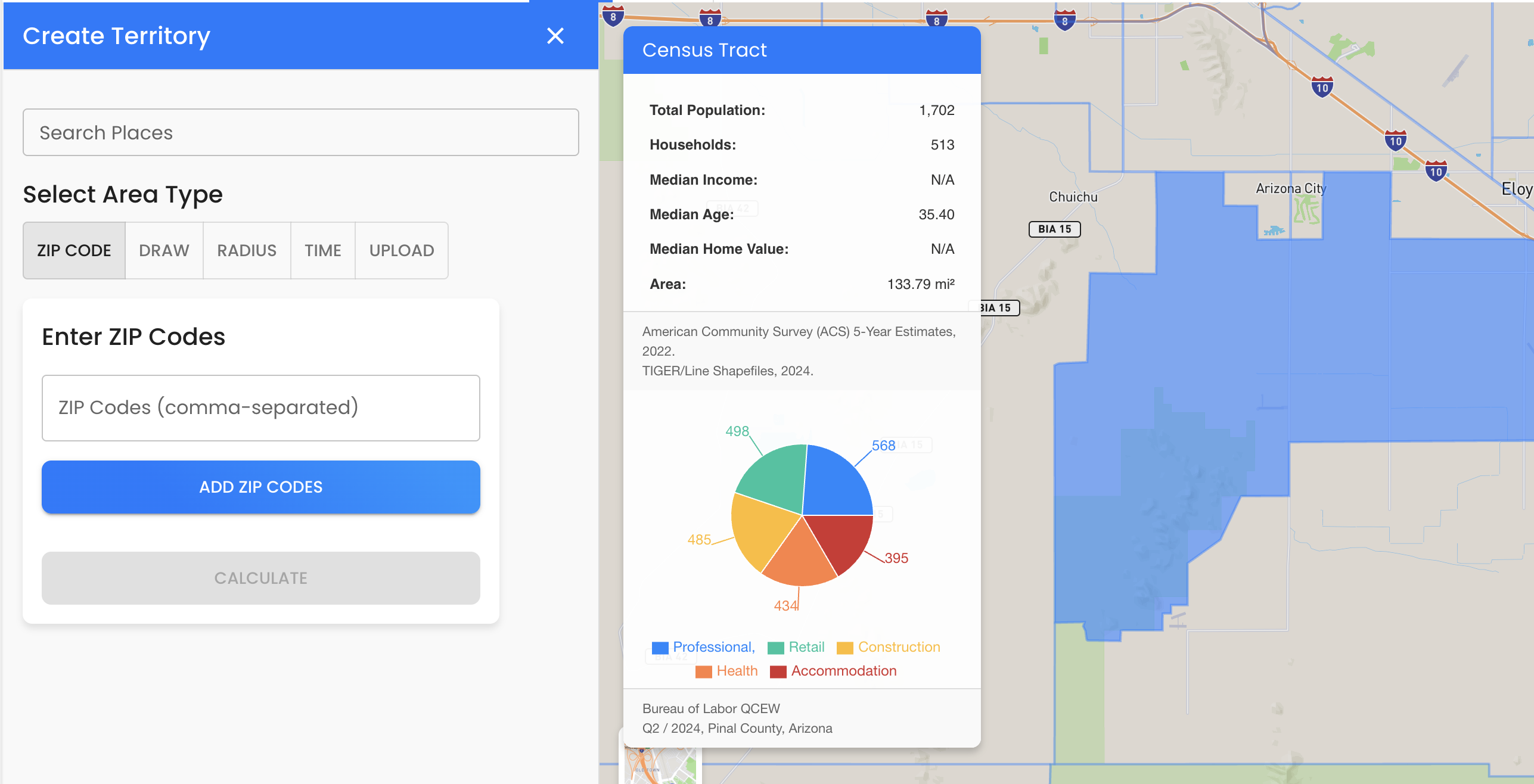The width and height of the screenshot is (1534, 784).
Task: Click the ZIP Codes comma-separated input
Action: (260, 407)
